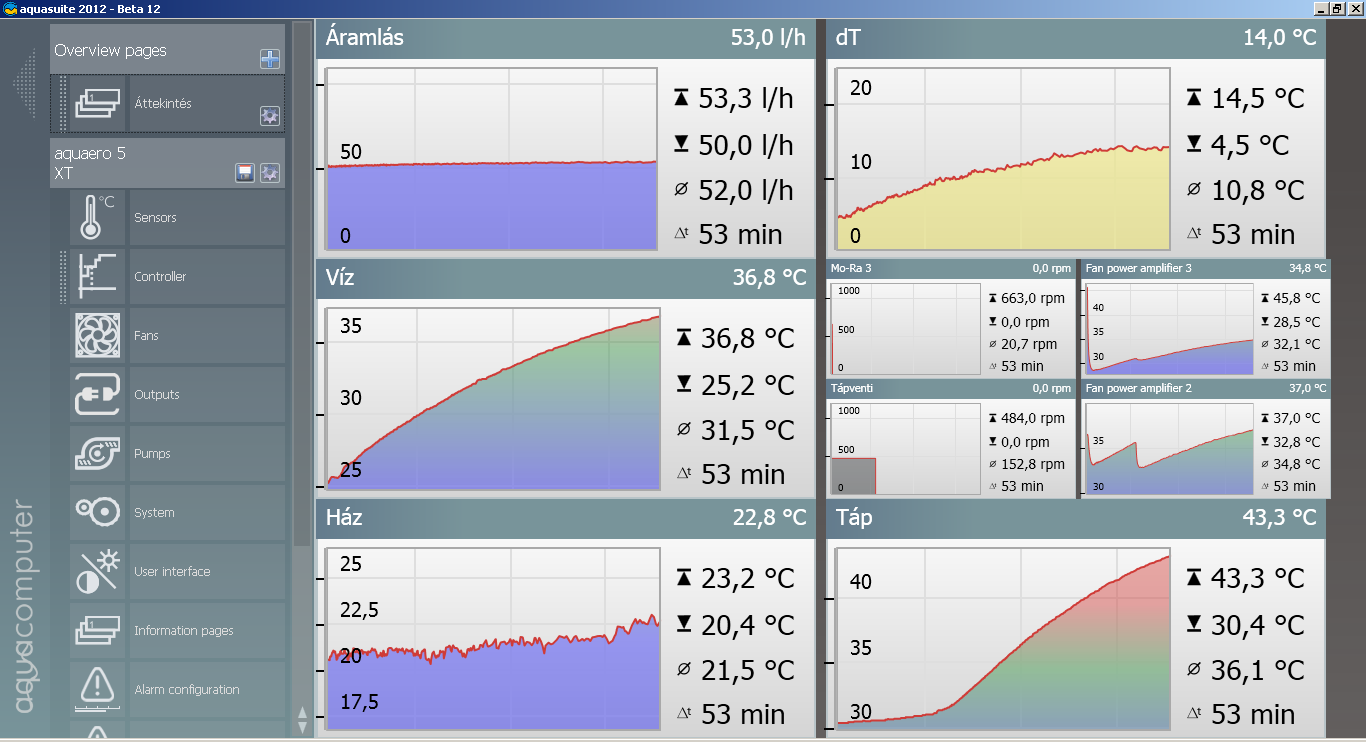Click the Mo-Ra 3 maximum 663,0 rpm
The height and width of the screenshot is (742, 1366).
coord(1032,298)
